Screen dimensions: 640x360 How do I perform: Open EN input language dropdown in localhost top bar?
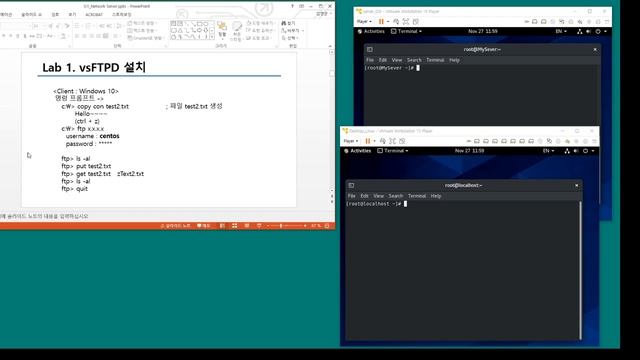pos(548,151)
